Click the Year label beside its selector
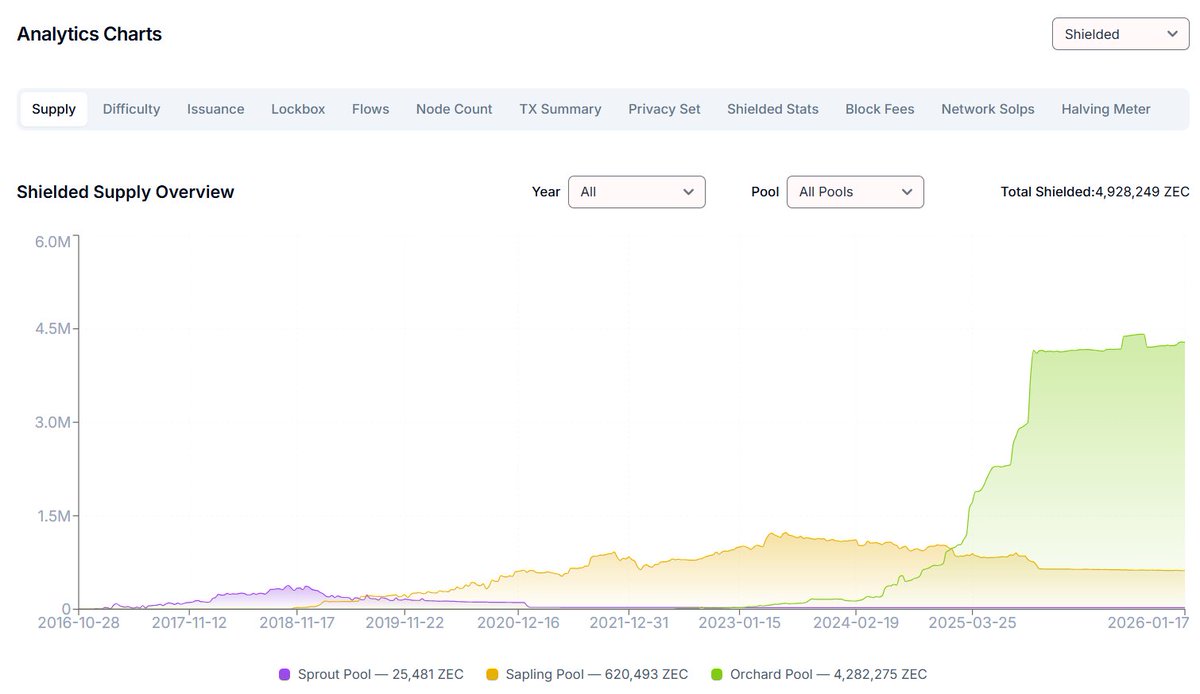The image size is (1200, 694). click(546, 192)
